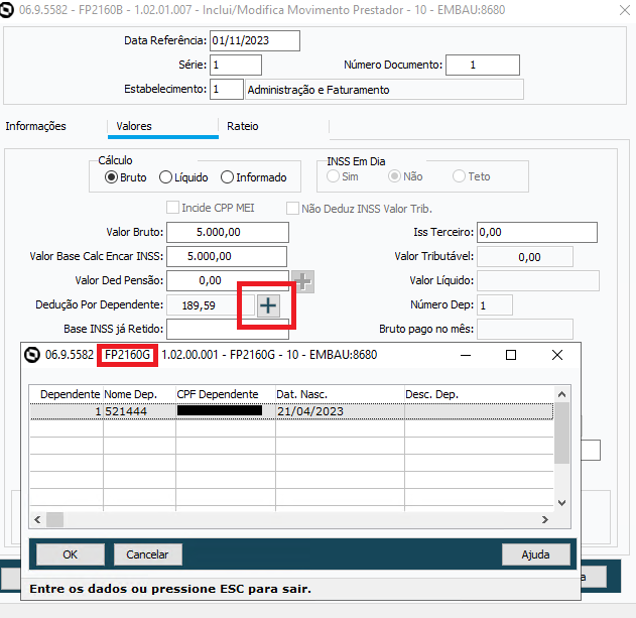Image resolution: width=636 pixels, height=618 pixels.
Task: Enable Incide CPP MEI checkbox
Action: point(173,208)
